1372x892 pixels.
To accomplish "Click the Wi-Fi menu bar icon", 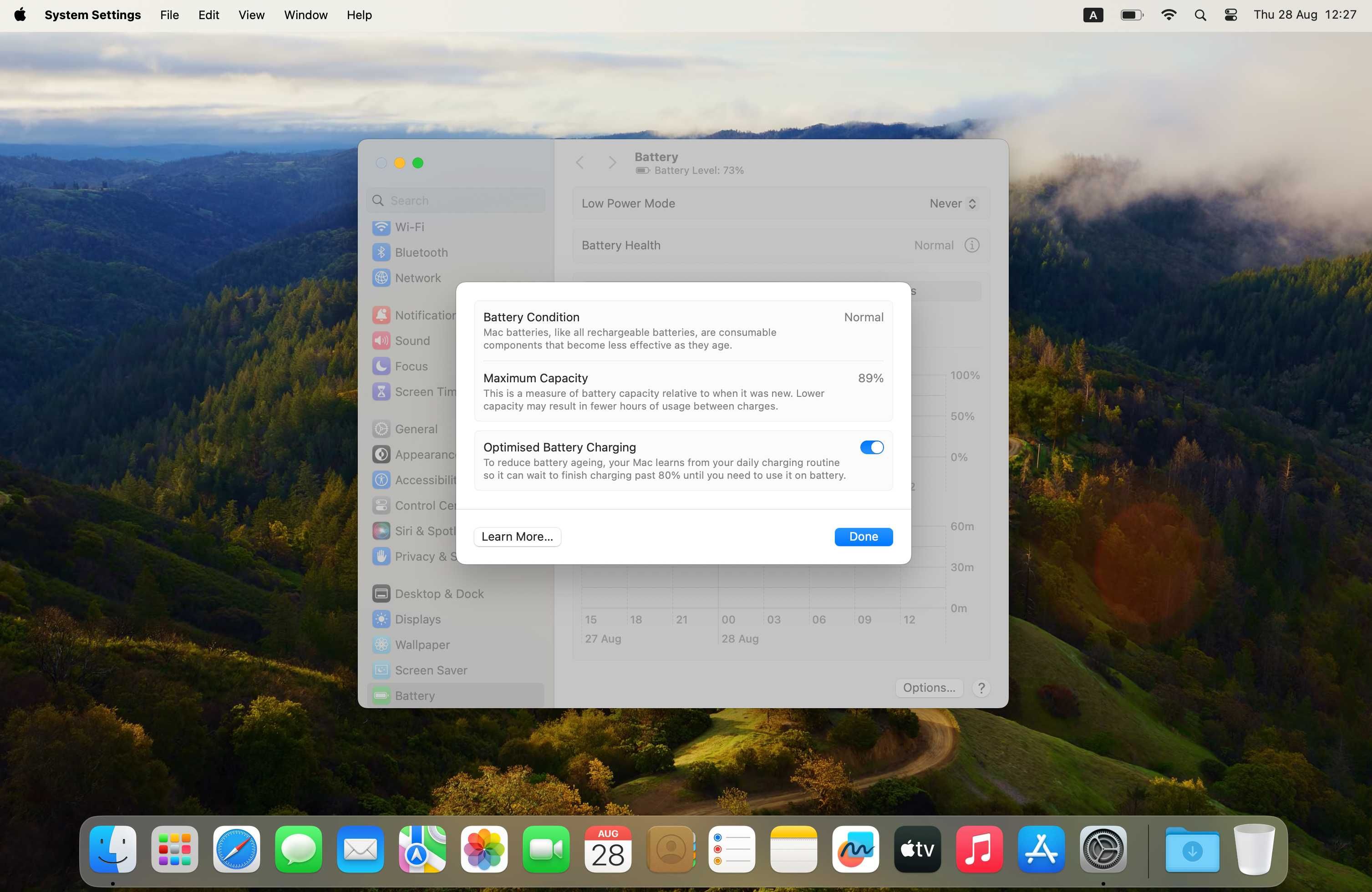I will click(x=1168, y=15).
